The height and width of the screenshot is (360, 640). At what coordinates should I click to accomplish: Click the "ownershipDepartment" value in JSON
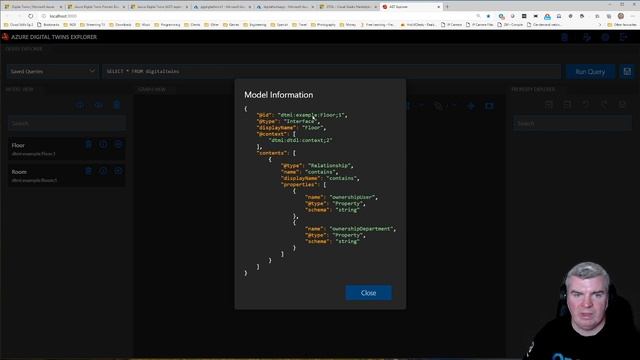[362, 229]
